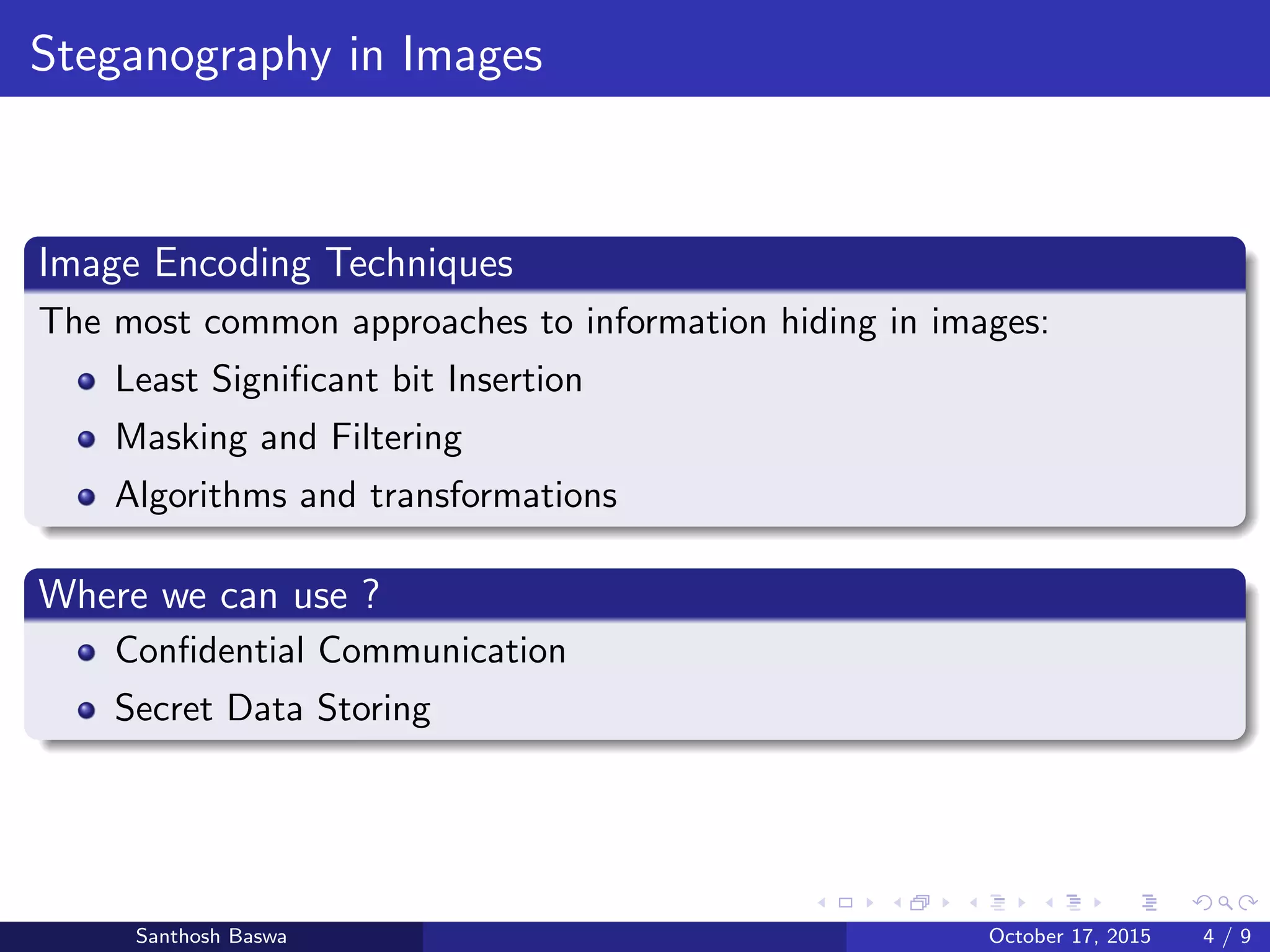The height and width of the screenshot is (952, 1270).
Task: Click the undo back curved arrow icon
Action: [1202, 903]
